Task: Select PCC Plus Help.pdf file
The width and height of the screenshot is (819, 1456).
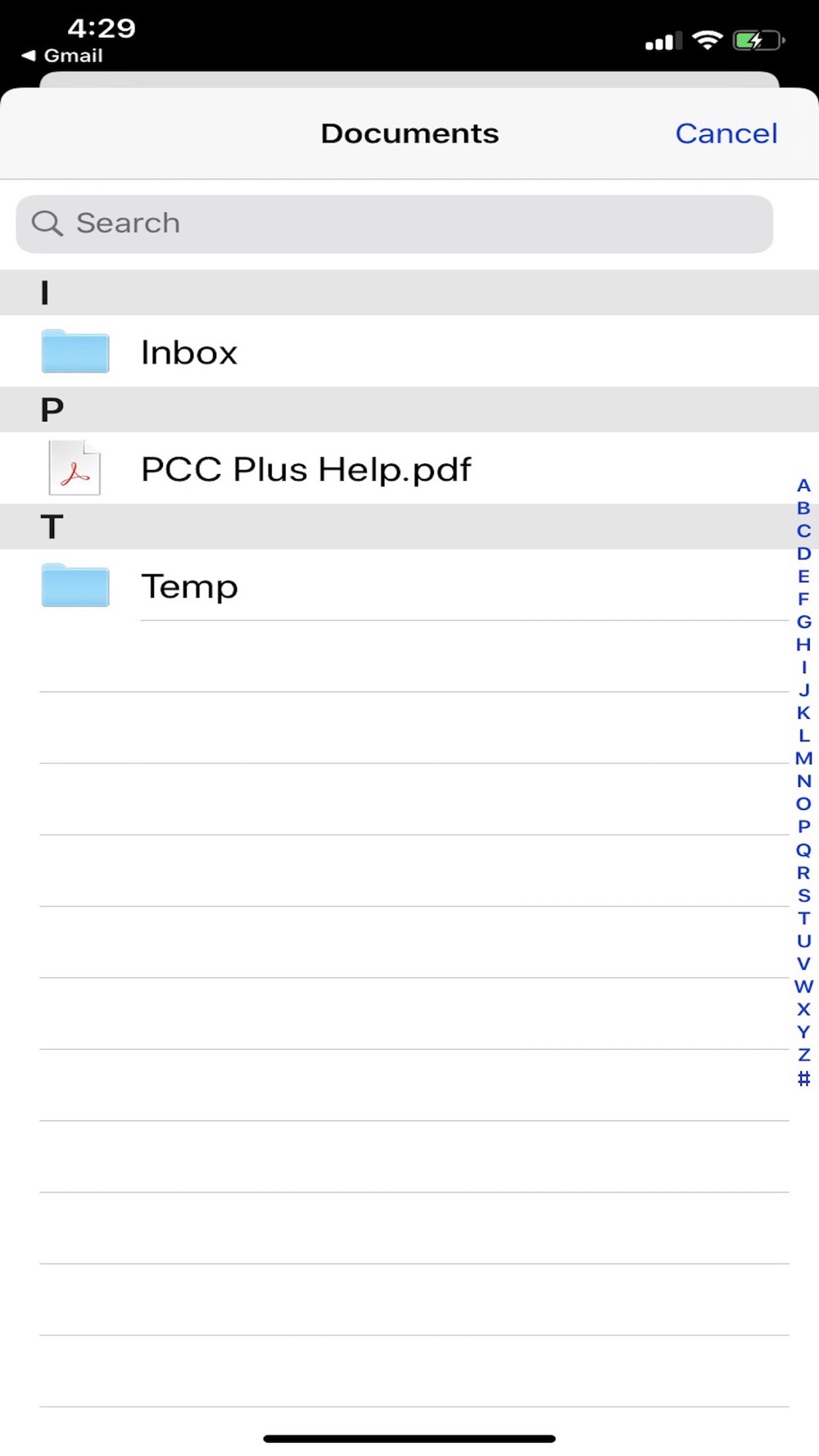Action: tap(409, 469)
